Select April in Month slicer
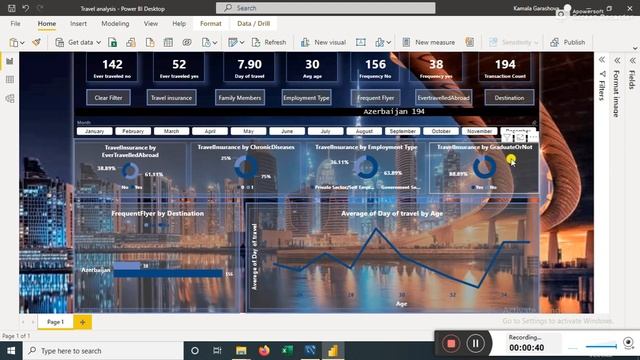Image resolution: width=640 pixels, height=360 pixels. (210, 131)
